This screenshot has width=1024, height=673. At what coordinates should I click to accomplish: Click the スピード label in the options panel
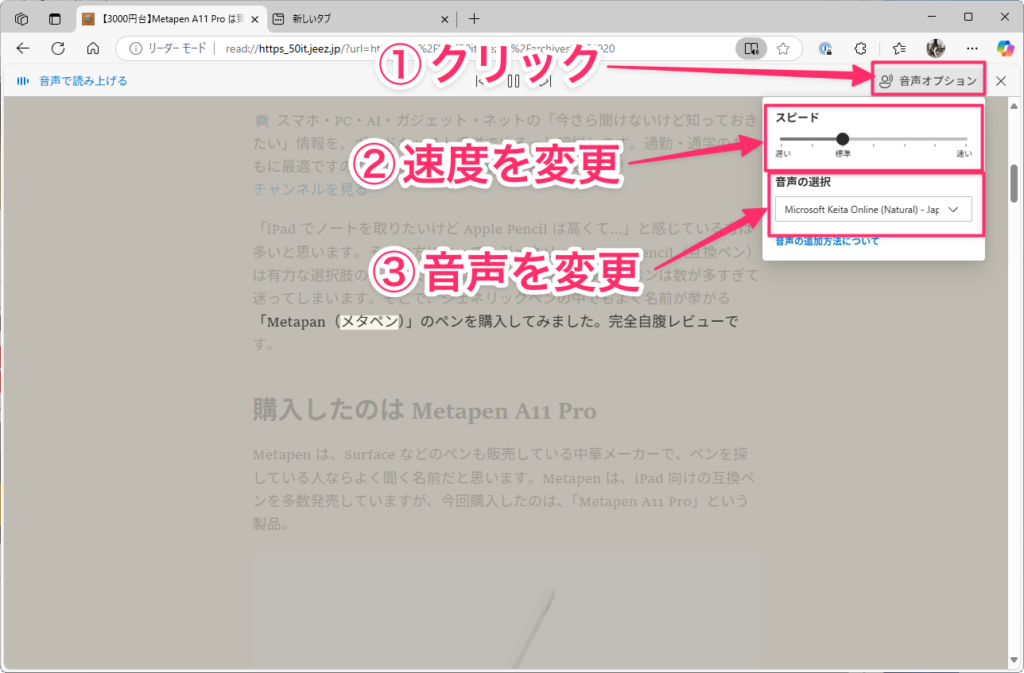pyautogui.click(x=797, y=117)
